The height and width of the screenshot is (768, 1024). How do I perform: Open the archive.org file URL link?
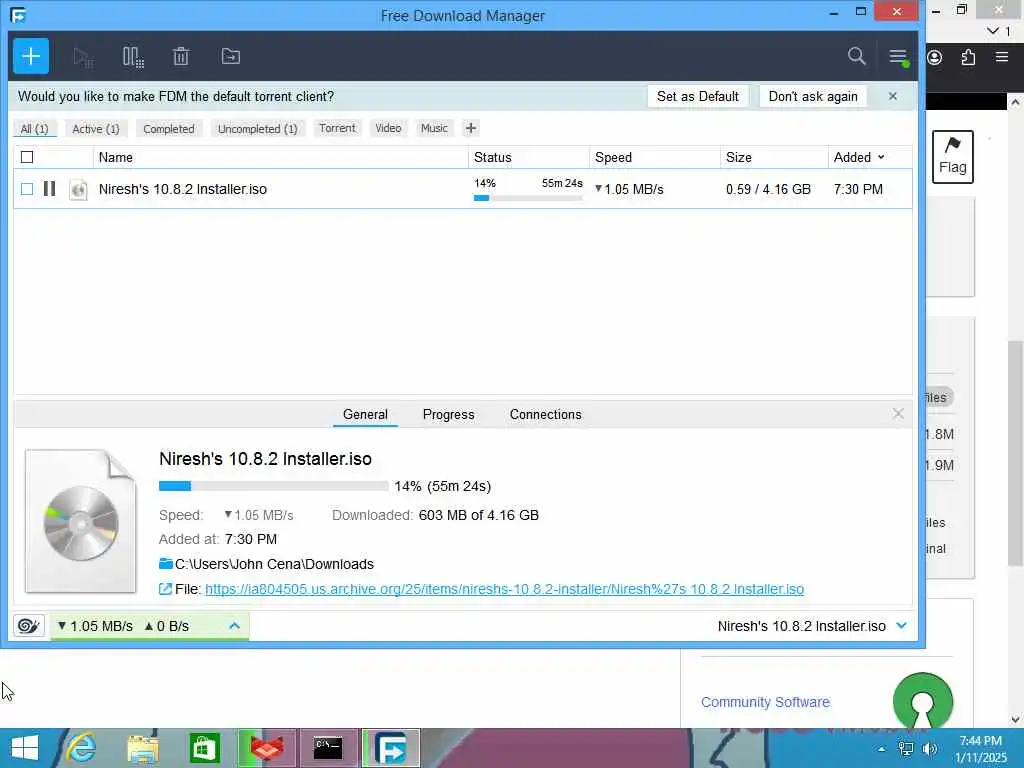[x=504, y=589]
